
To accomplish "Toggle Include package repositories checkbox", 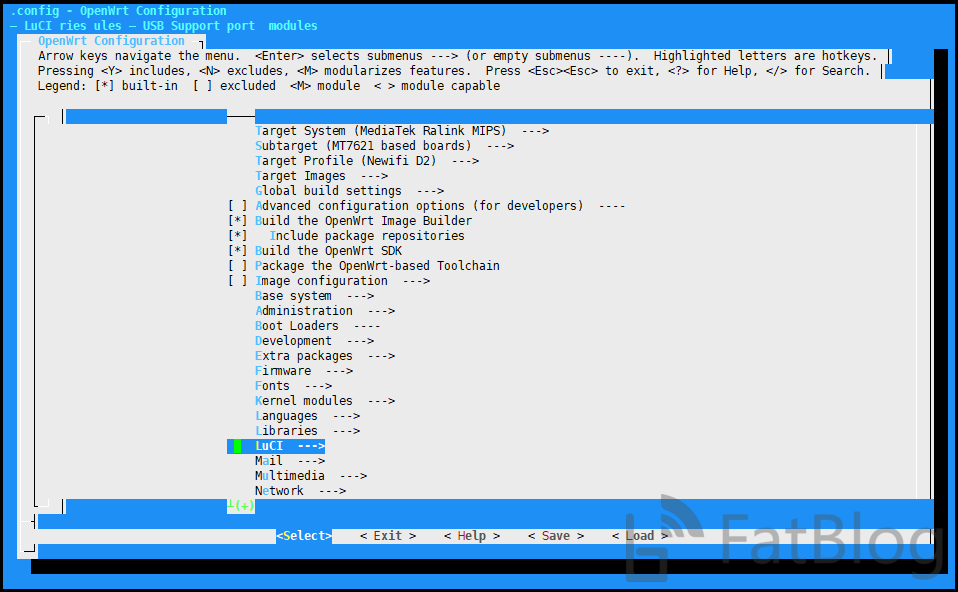I will click(238, 236).
